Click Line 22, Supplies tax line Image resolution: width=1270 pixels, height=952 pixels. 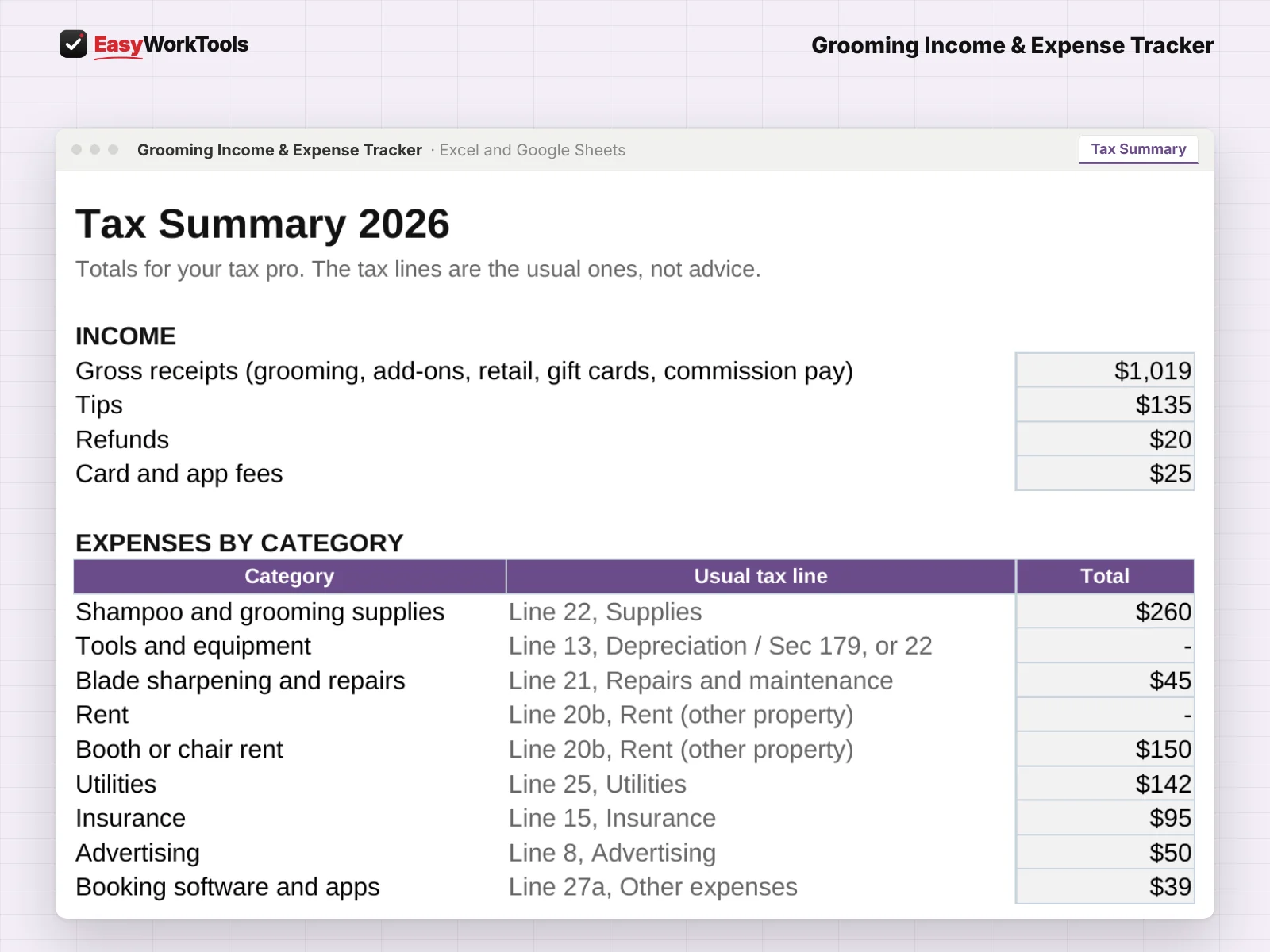coord(606,612)
